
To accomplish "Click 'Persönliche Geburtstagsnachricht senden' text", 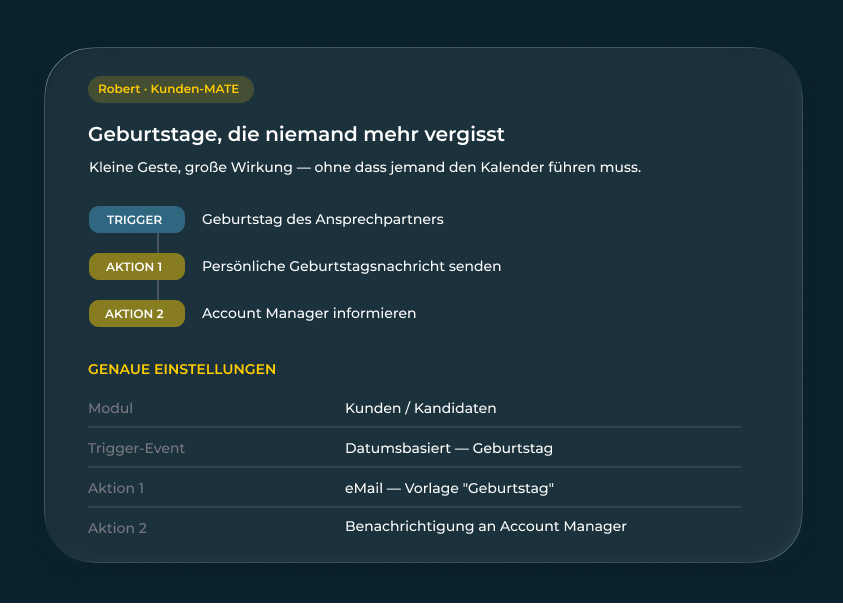I will [352, 266].
